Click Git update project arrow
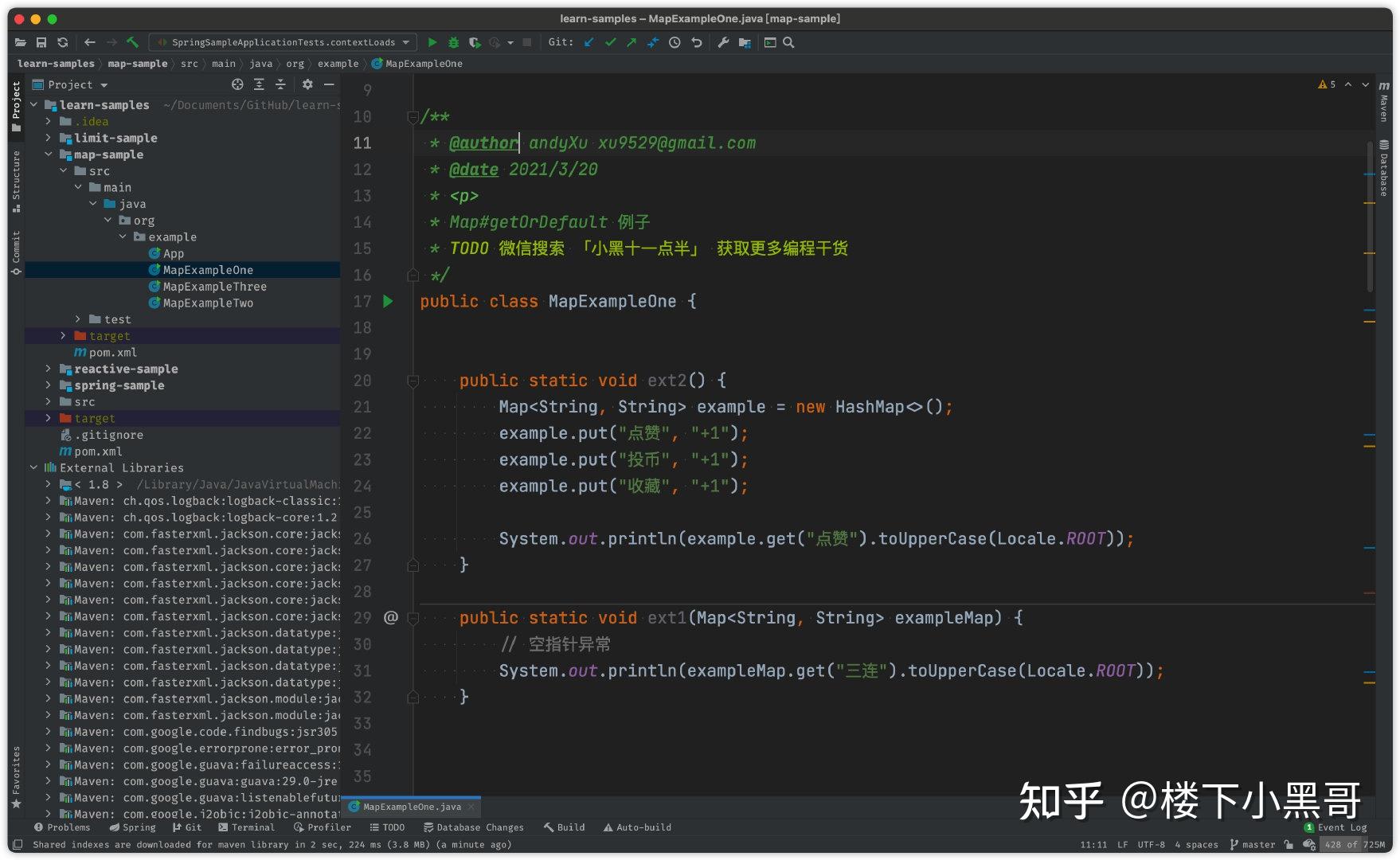 589,42
